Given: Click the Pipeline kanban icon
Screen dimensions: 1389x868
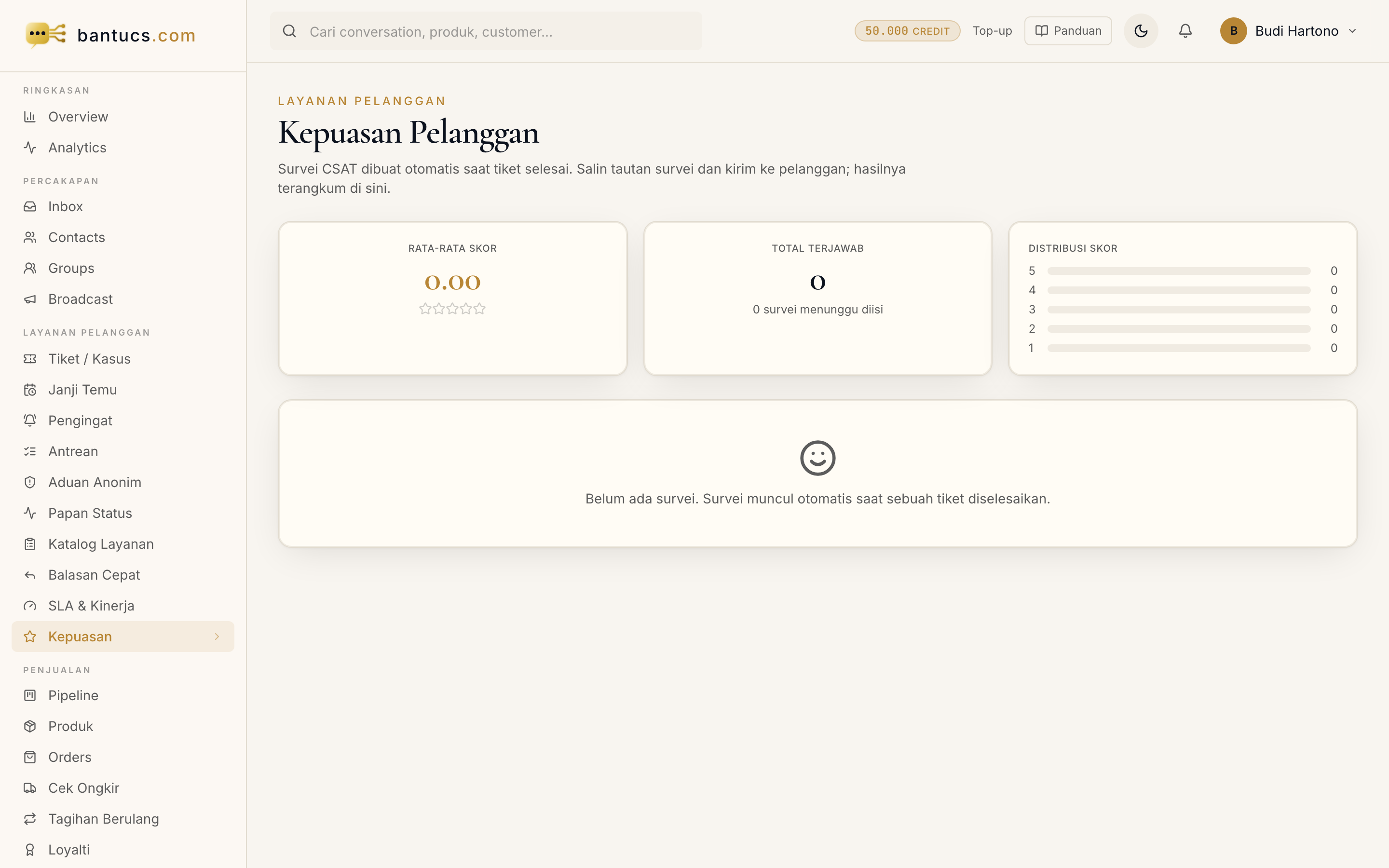Looking at the screenshot, I should 30,695.
